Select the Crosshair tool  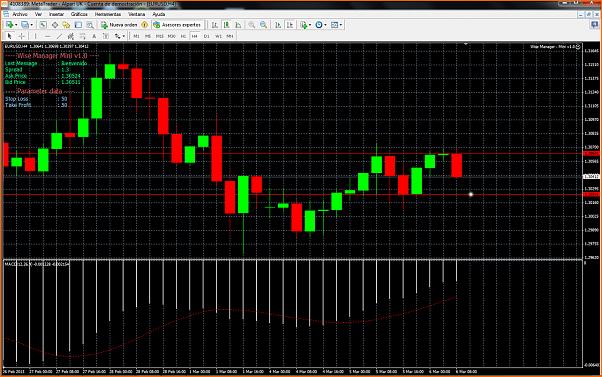coord(22,36)
